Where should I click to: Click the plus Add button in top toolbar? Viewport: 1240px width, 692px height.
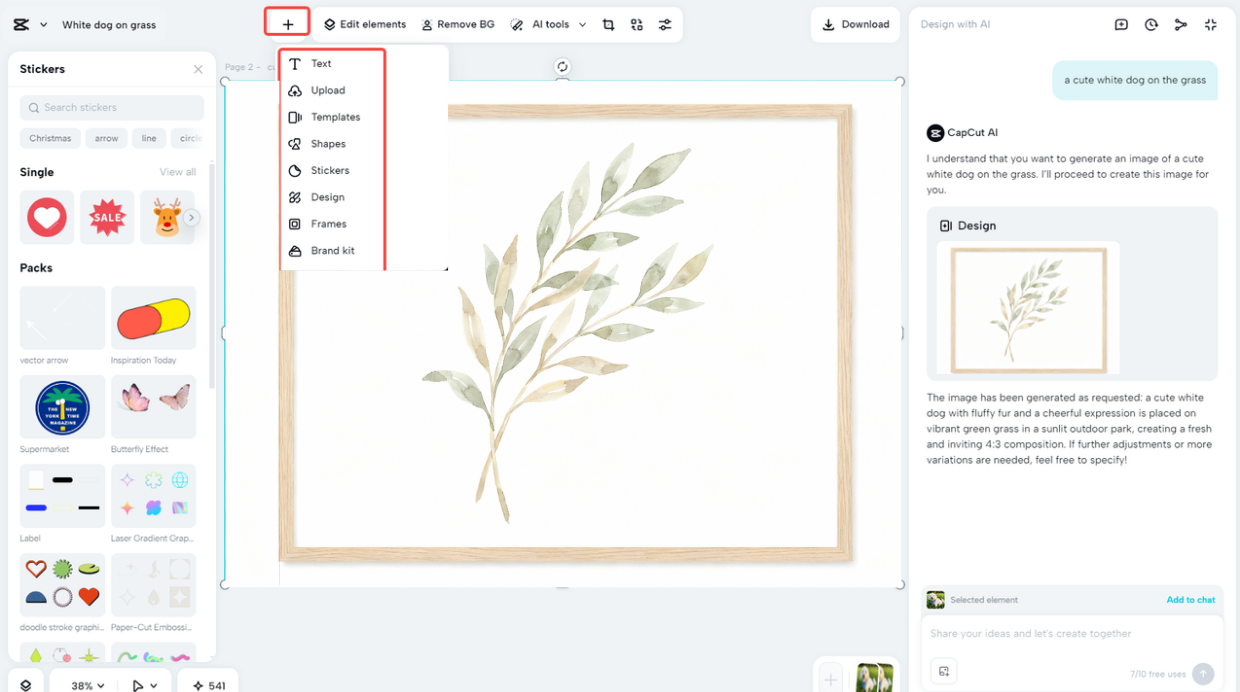[287, 24]
